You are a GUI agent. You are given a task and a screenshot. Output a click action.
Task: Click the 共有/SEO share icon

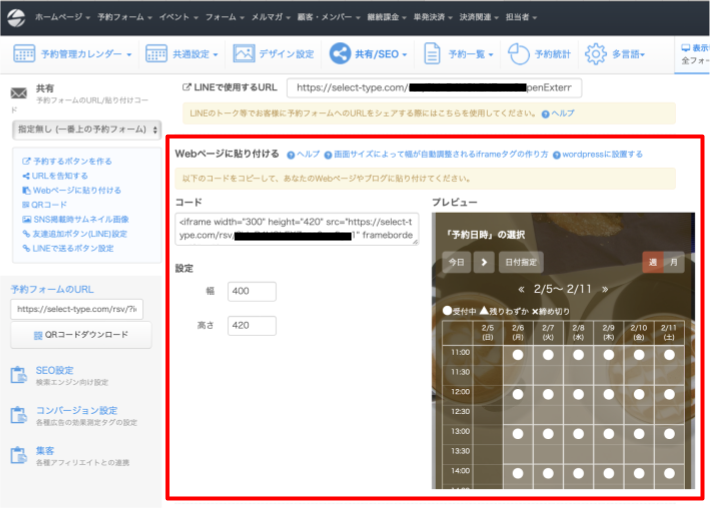[340, 54]
